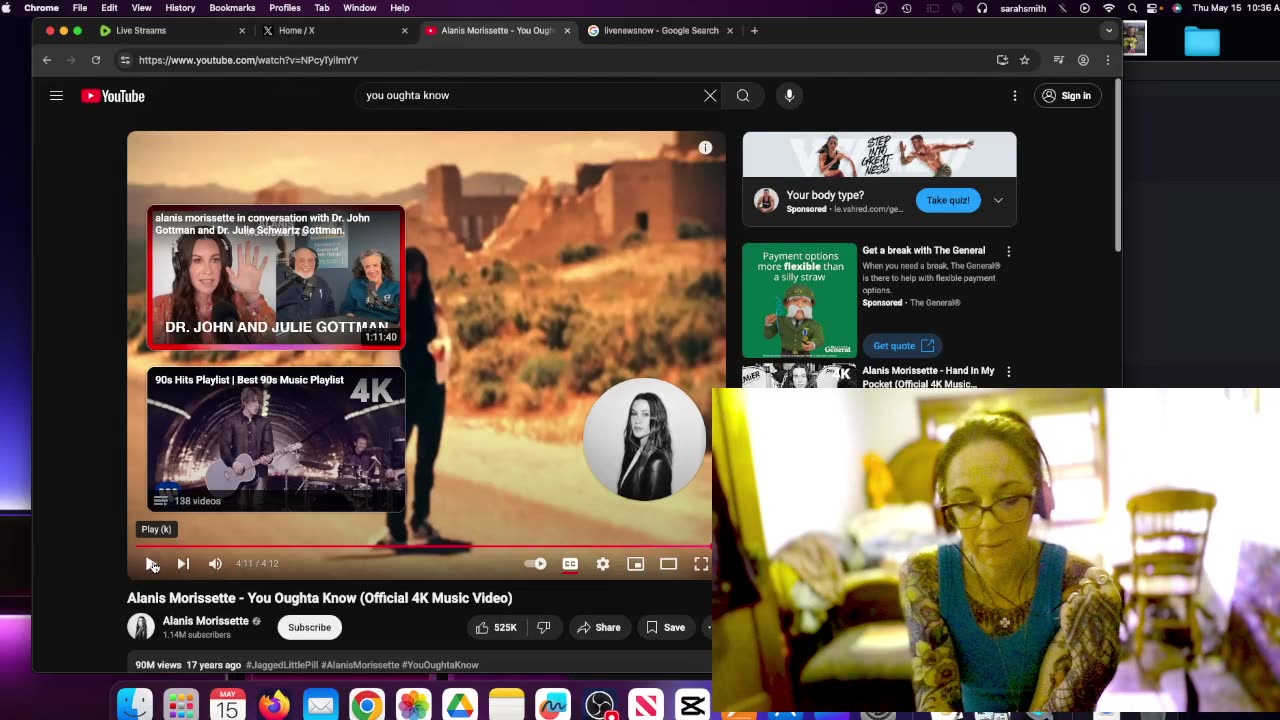Click the install app icon in address bar

point(1002,60)
